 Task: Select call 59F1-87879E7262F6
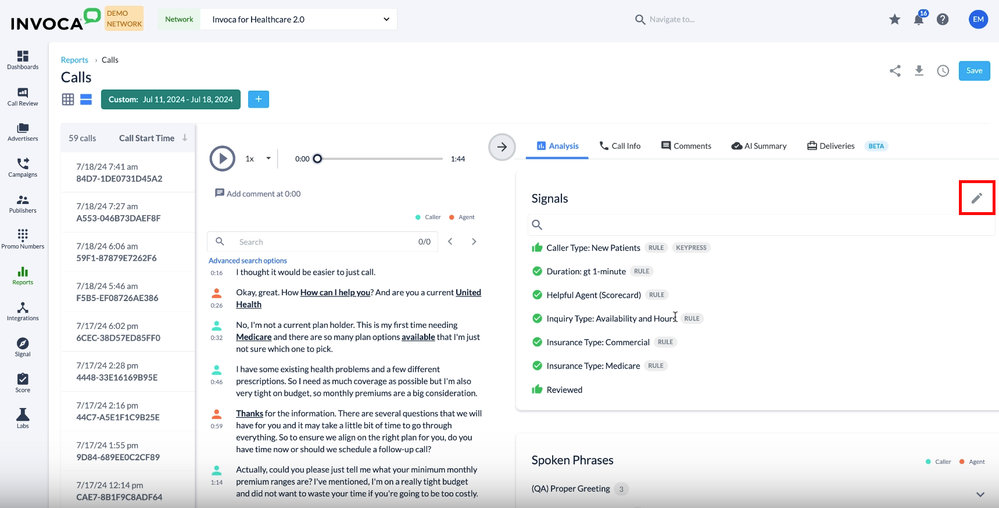coord(128,252)
